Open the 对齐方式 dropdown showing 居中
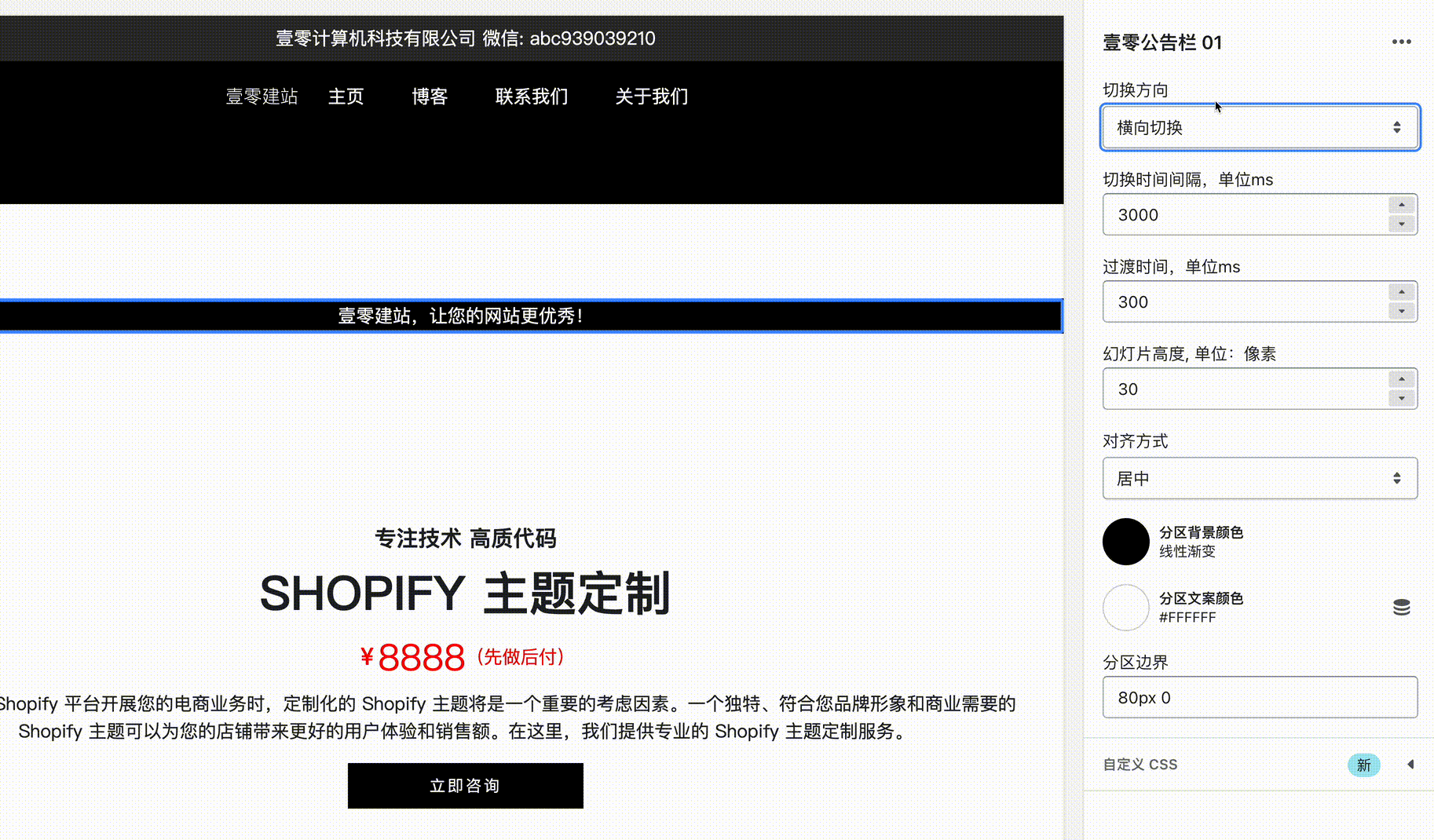The height and width of the screenshot is (840, 1434). pos(1259,478)
